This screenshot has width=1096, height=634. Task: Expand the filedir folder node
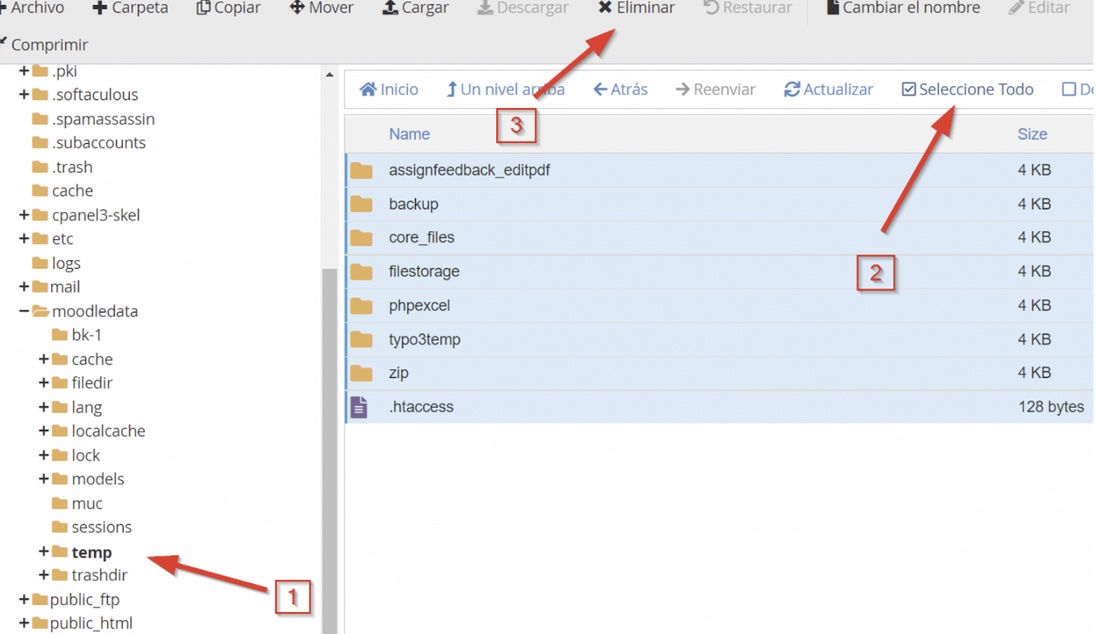tap(43, 383)
